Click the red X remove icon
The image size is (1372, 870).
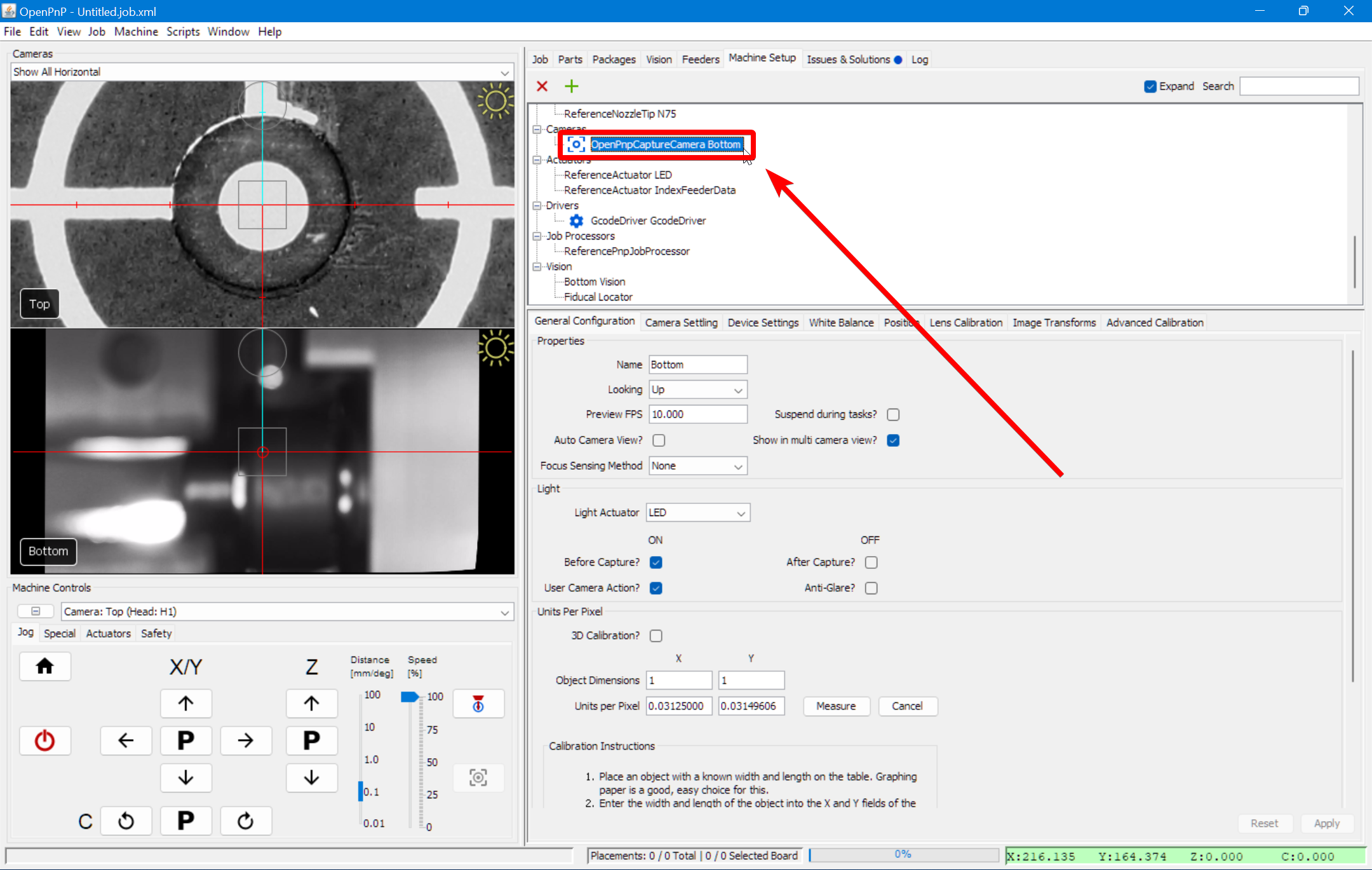tap(542, 86)
